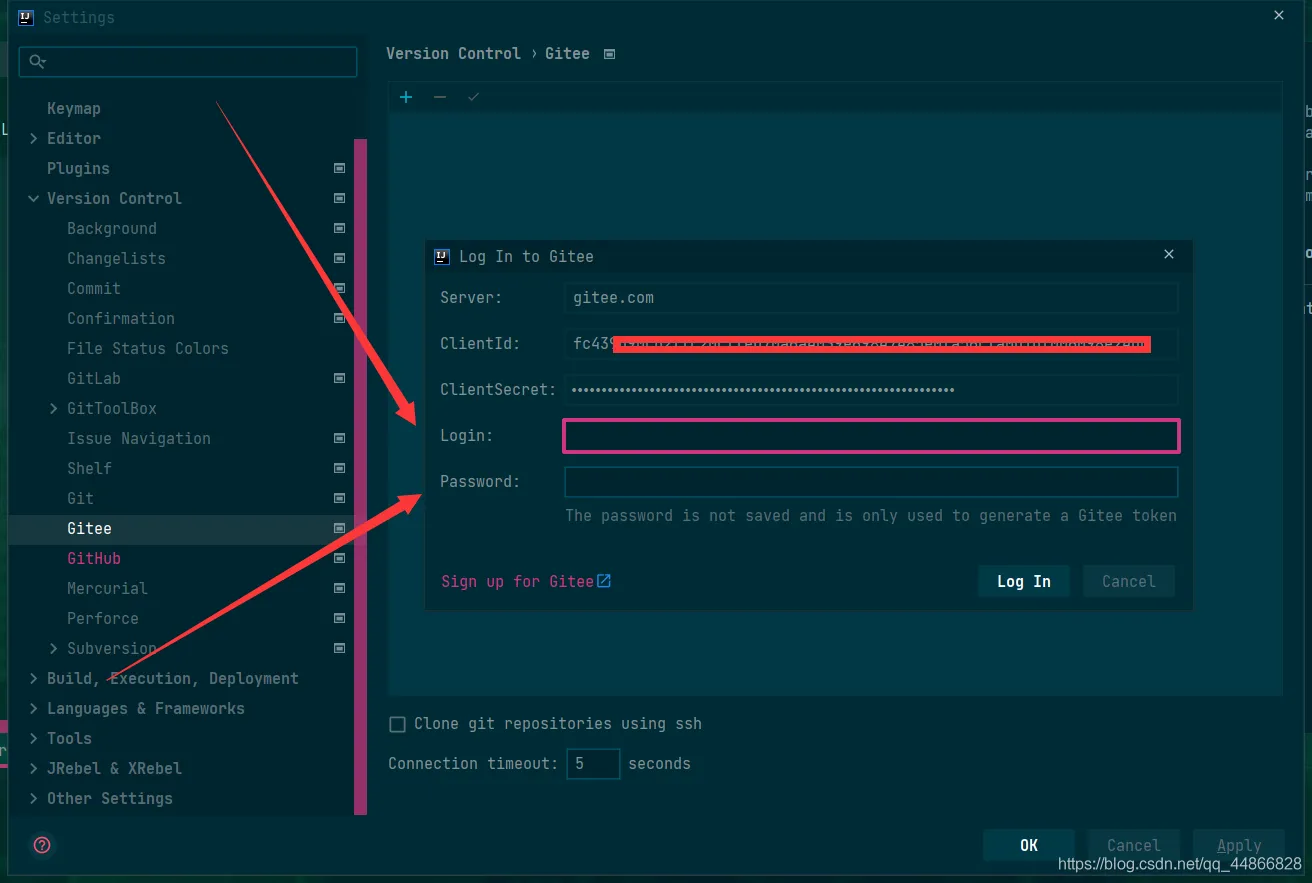Expand Other Settings node
The height and width of the screenshot is (883, 1312).
coord(34,798)
